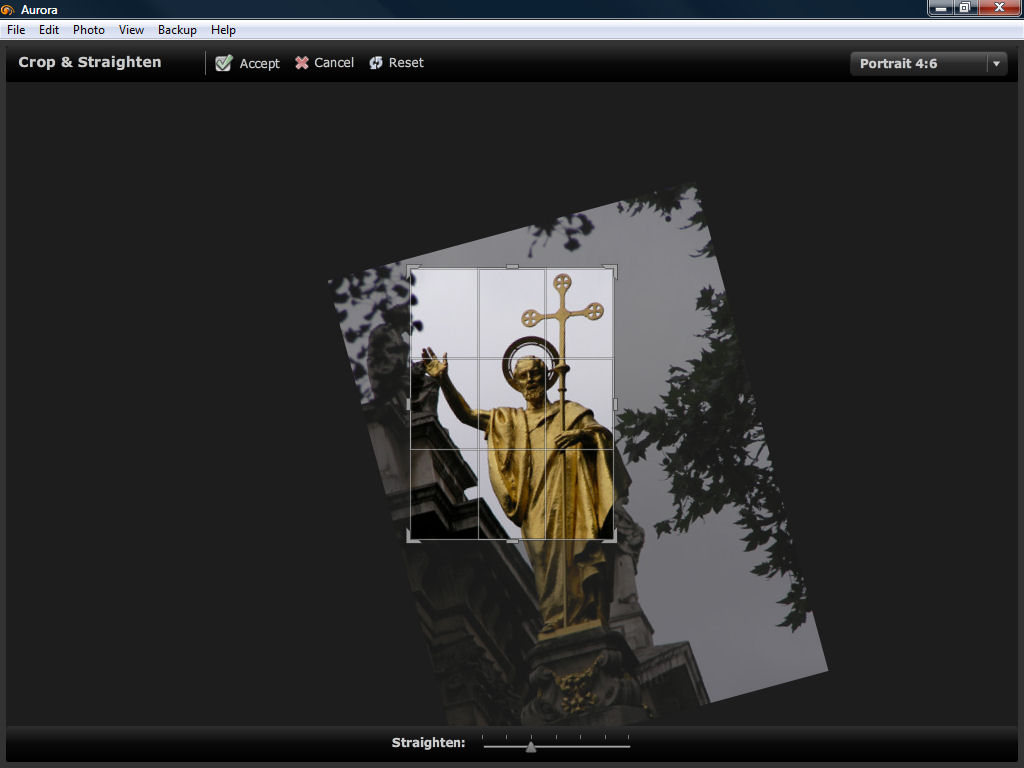Screen dimensions: 1024x768
Task: Open the Help menu
Action: [x=223, y=30]
